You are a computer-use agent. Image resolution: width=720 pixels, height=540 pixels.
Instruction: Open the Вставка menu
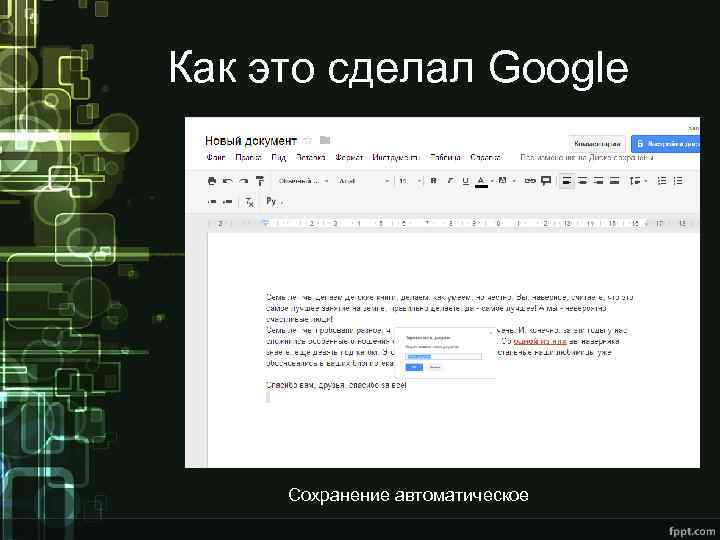click(x=310, y=158)
